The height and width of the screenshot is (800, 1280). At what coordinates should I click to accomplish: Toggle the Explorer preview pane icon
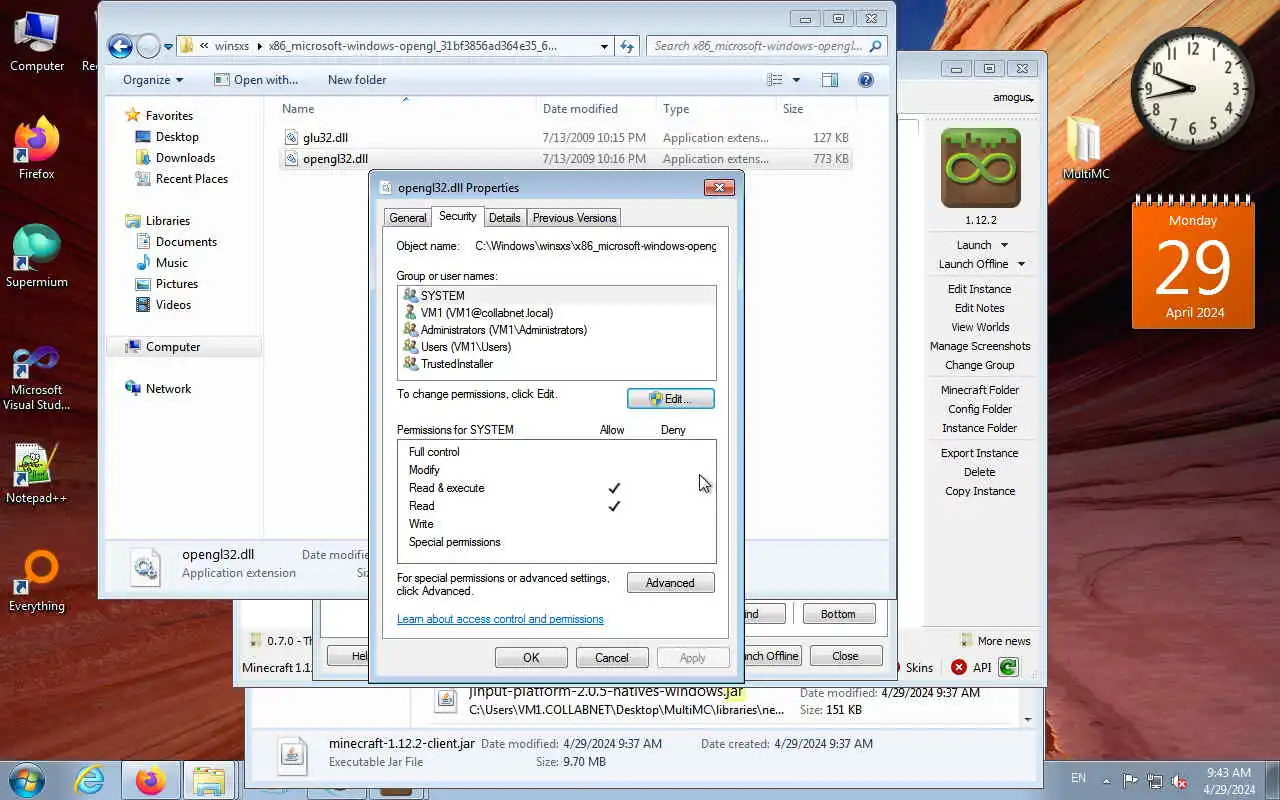click(x=830, y=80)
